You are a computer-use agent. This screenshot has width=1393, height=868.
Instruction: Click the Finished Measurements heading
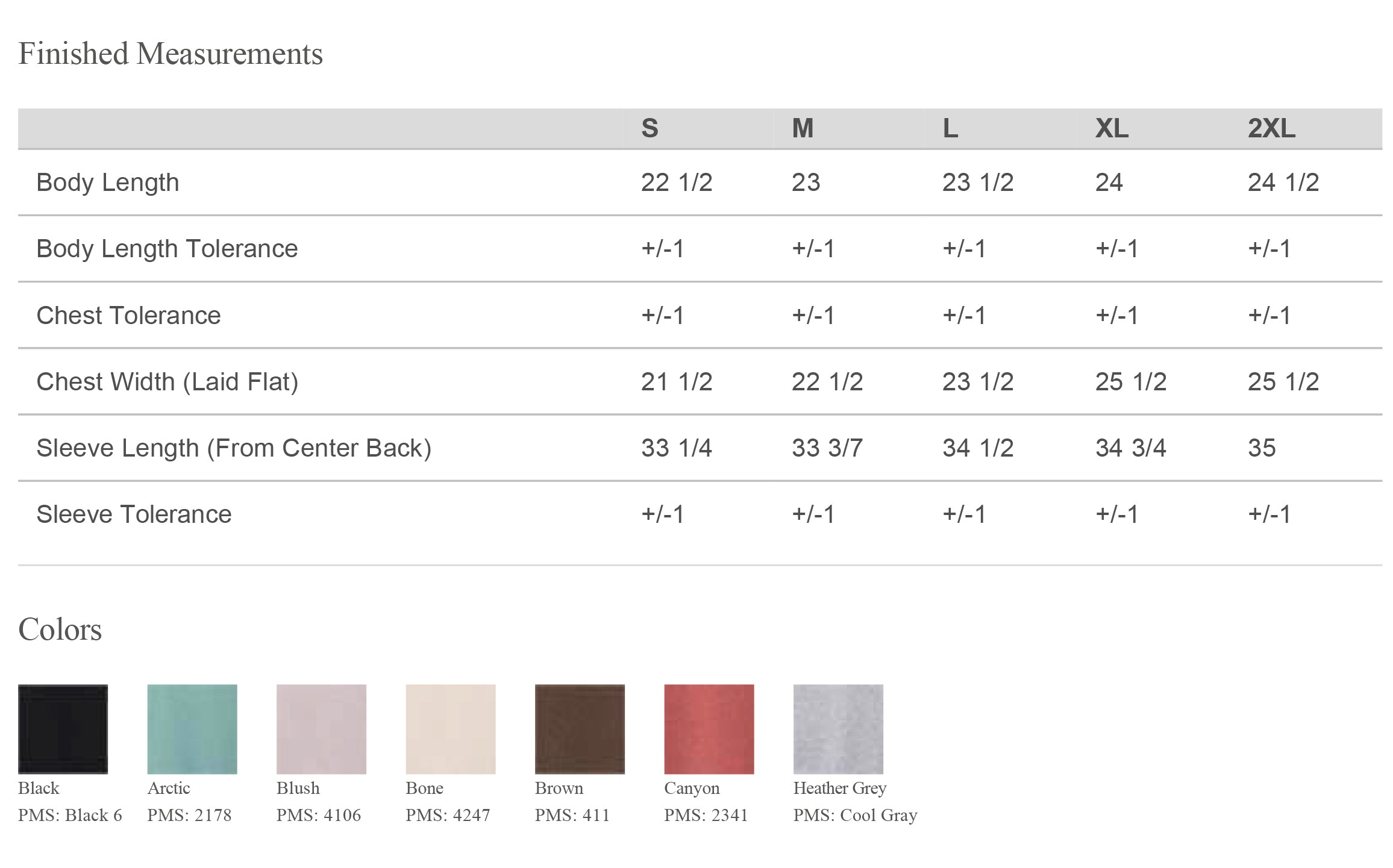click(171, 54)
